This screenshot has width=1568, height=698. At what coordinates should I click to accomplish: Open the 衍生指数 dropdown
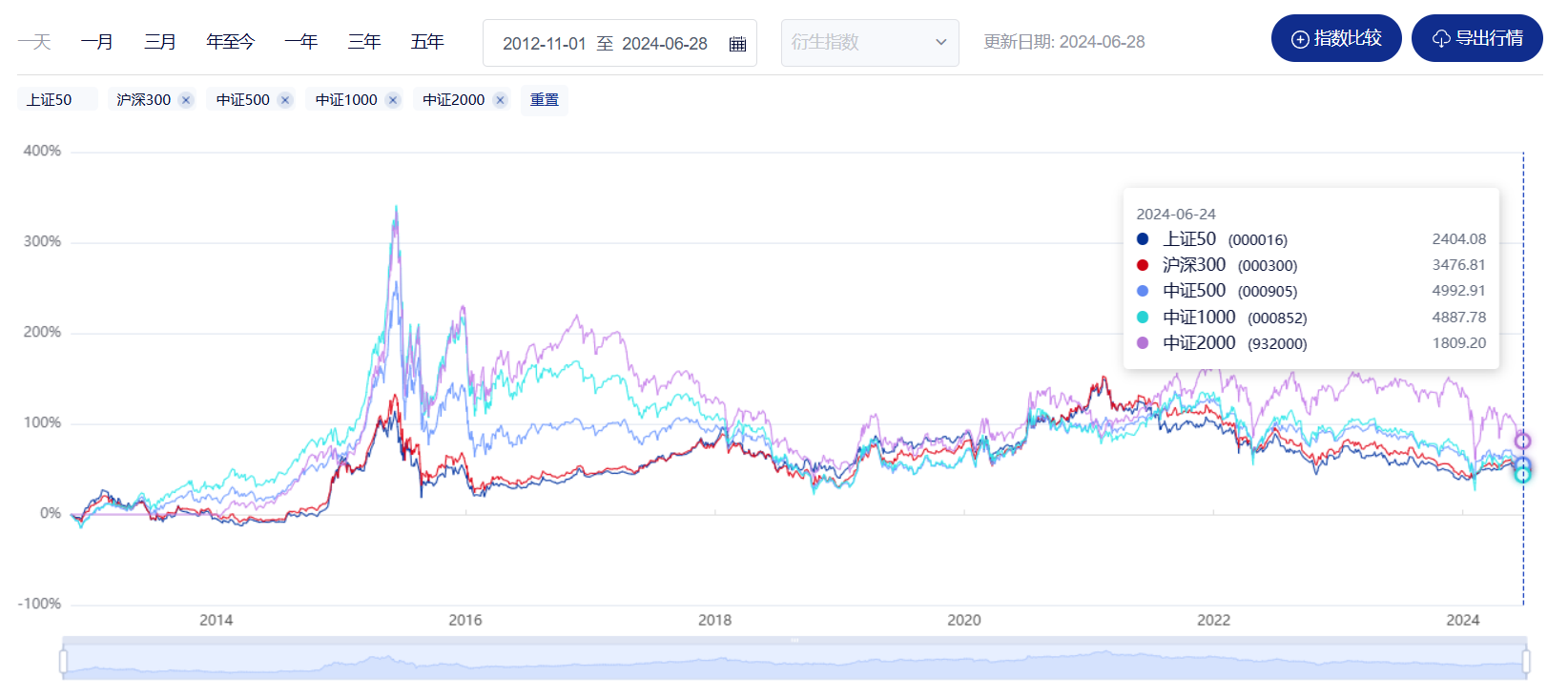click(869, 43)
